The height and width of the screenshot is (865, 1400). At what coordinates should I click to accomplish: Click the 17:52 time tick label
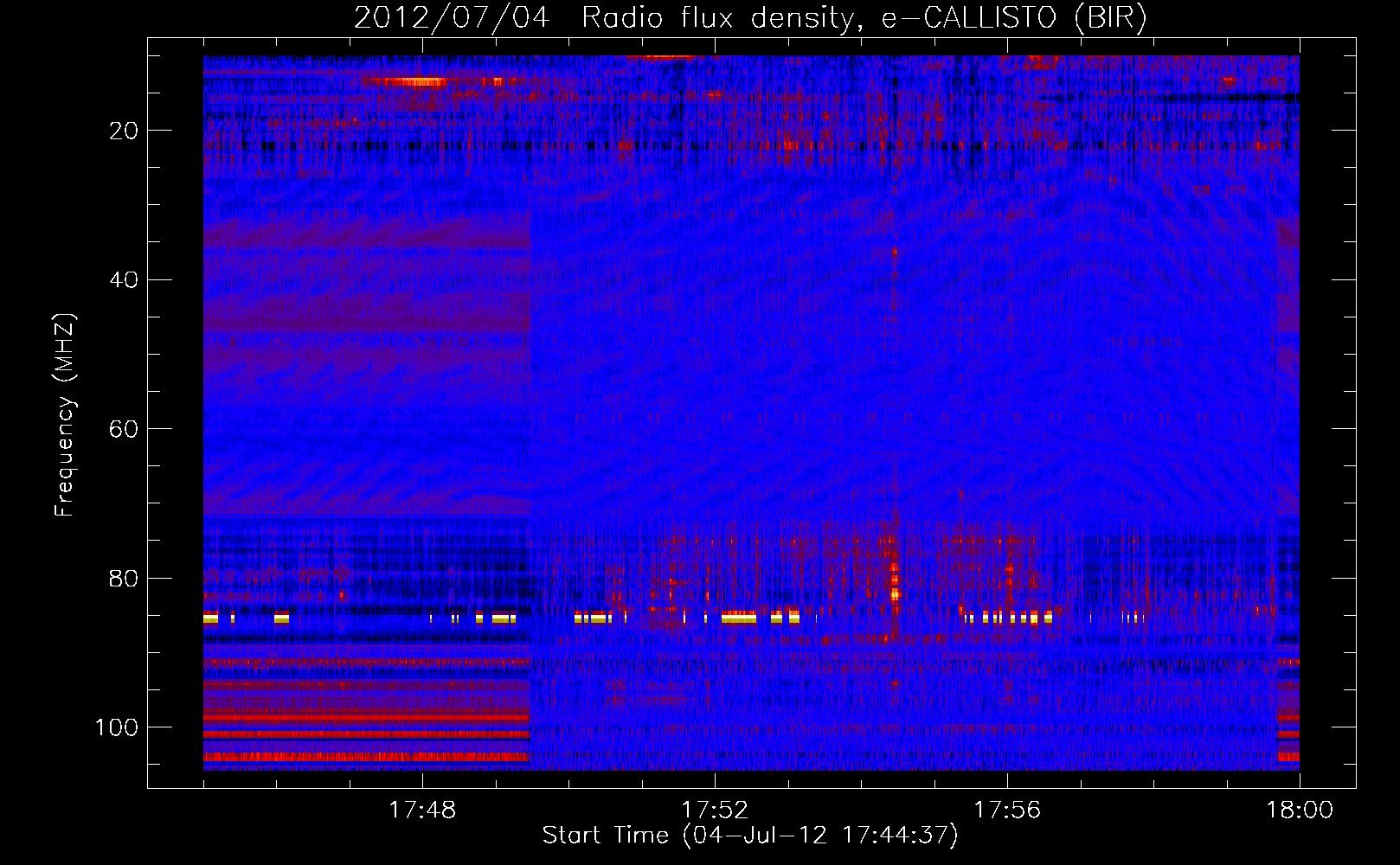[715, 811]
